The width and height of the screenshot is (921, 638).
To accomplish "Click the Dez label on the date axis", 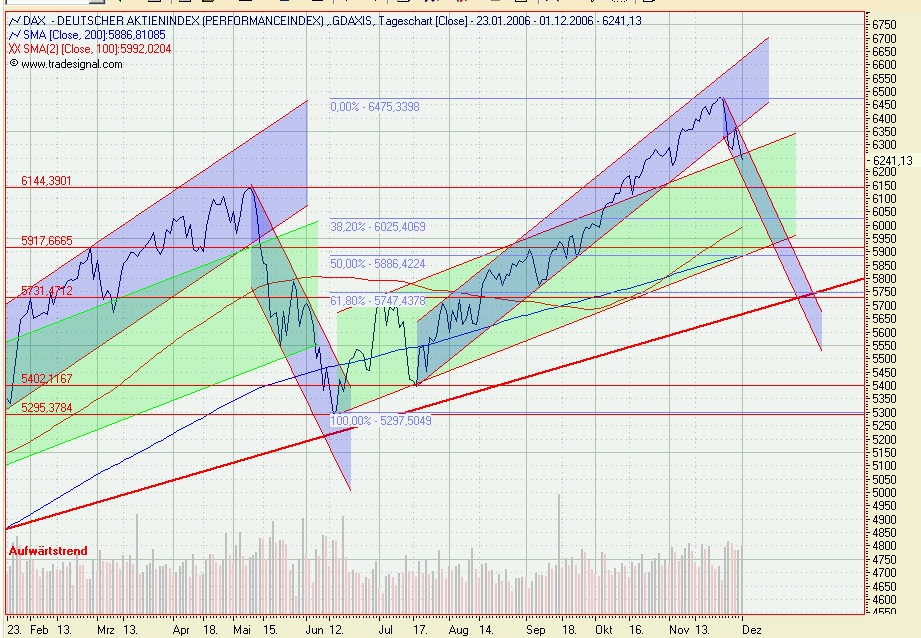I will (x=752, y=630).
